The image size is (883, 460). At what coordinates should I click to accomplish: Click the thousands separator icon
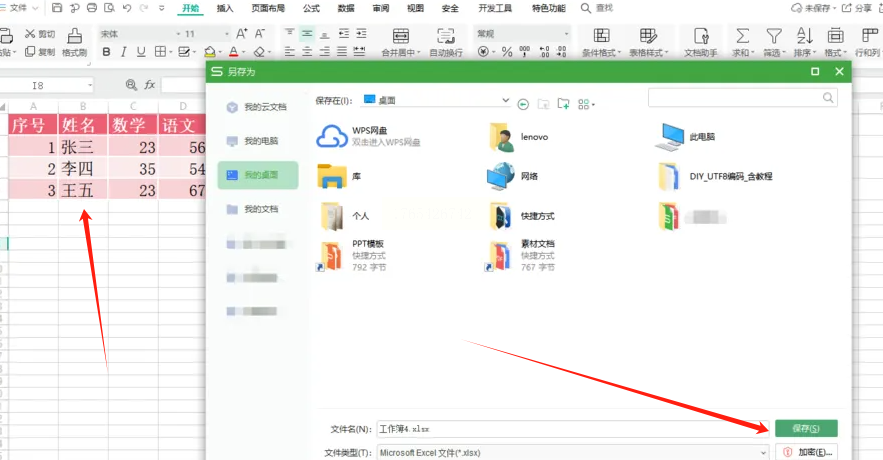[524, 52]
